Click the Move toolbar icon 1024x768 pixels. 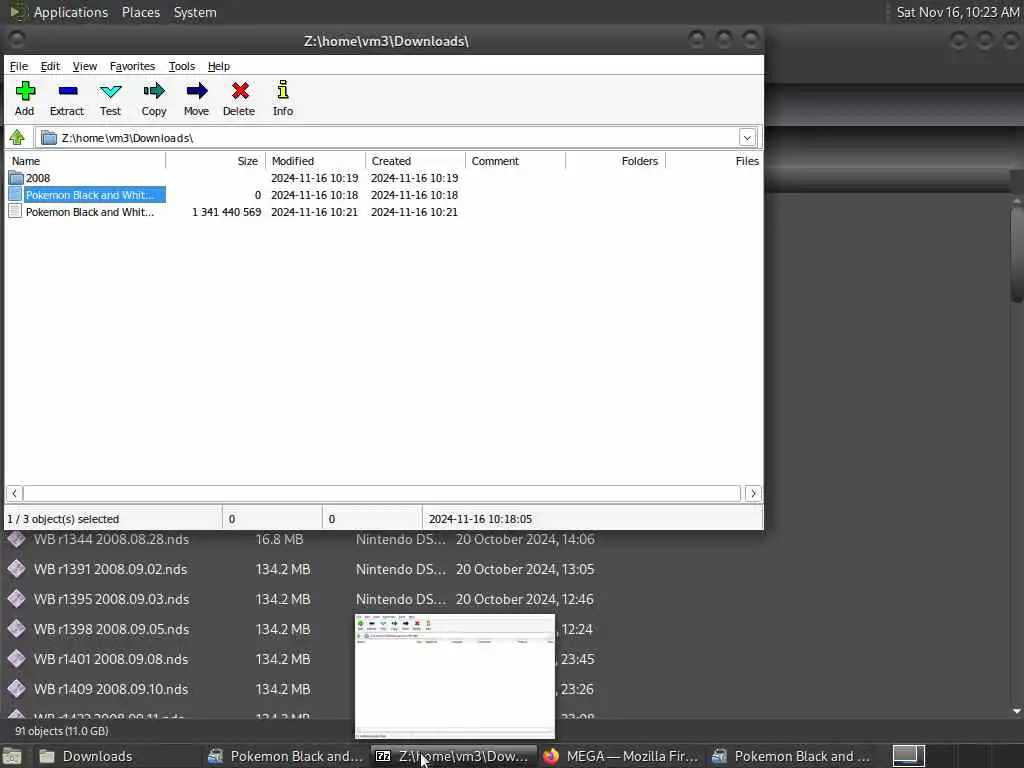coord(197,91)
